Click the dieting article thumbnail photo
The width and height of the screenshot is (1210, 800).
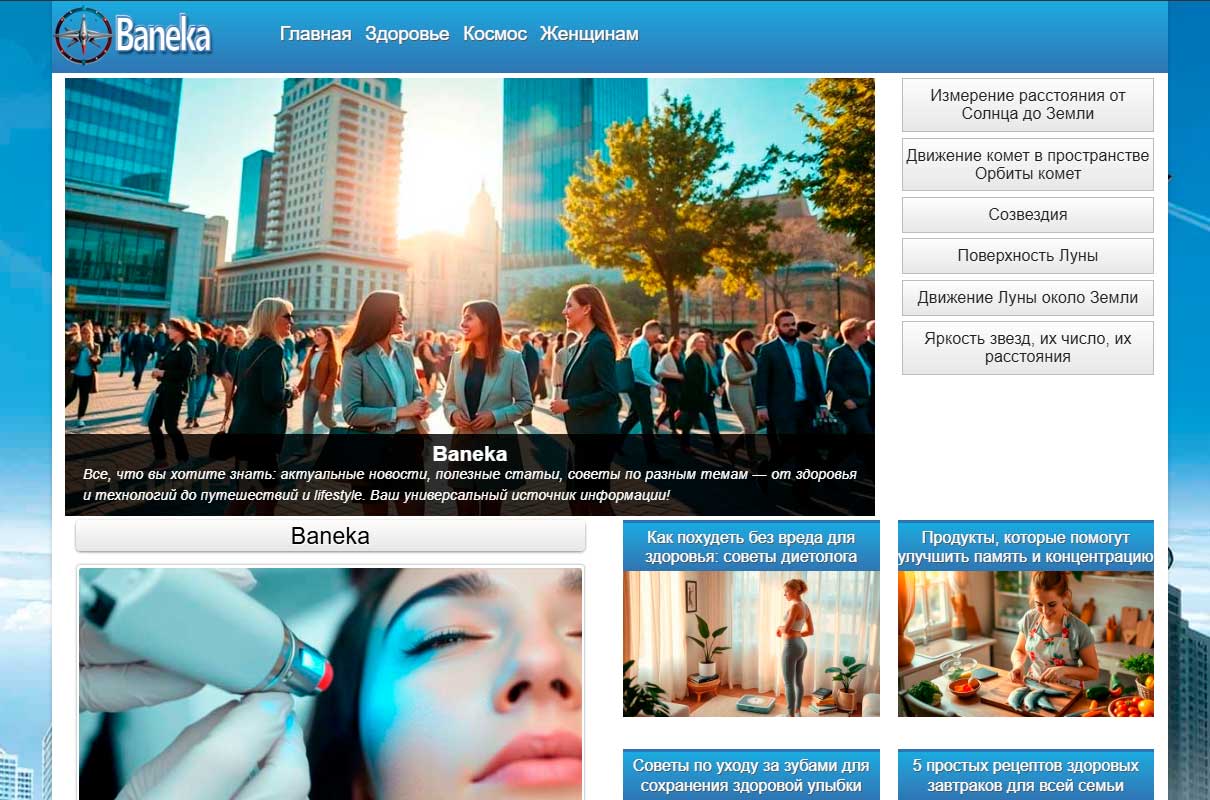(x=751, y=641)
